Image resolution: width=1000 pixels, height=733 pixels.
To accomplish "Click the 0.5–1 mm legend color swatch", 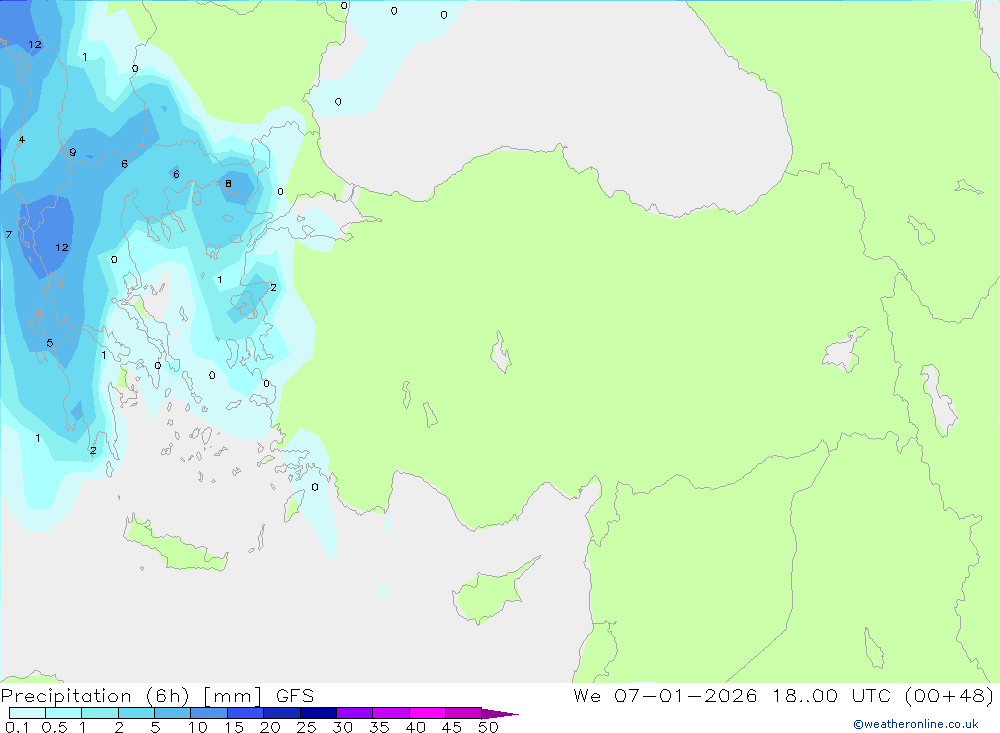I will tap(64, 713).
